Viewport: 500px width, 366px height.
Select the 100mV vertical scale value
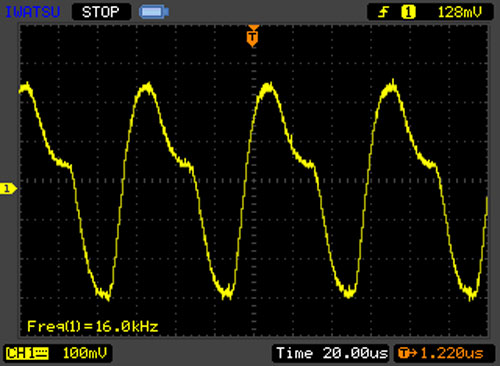(x=85, y=353)
